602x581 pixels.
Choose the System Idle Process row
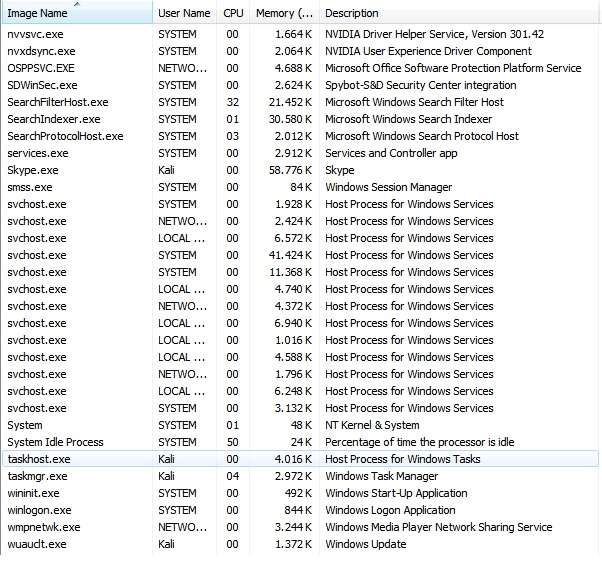tap(55, 442)
